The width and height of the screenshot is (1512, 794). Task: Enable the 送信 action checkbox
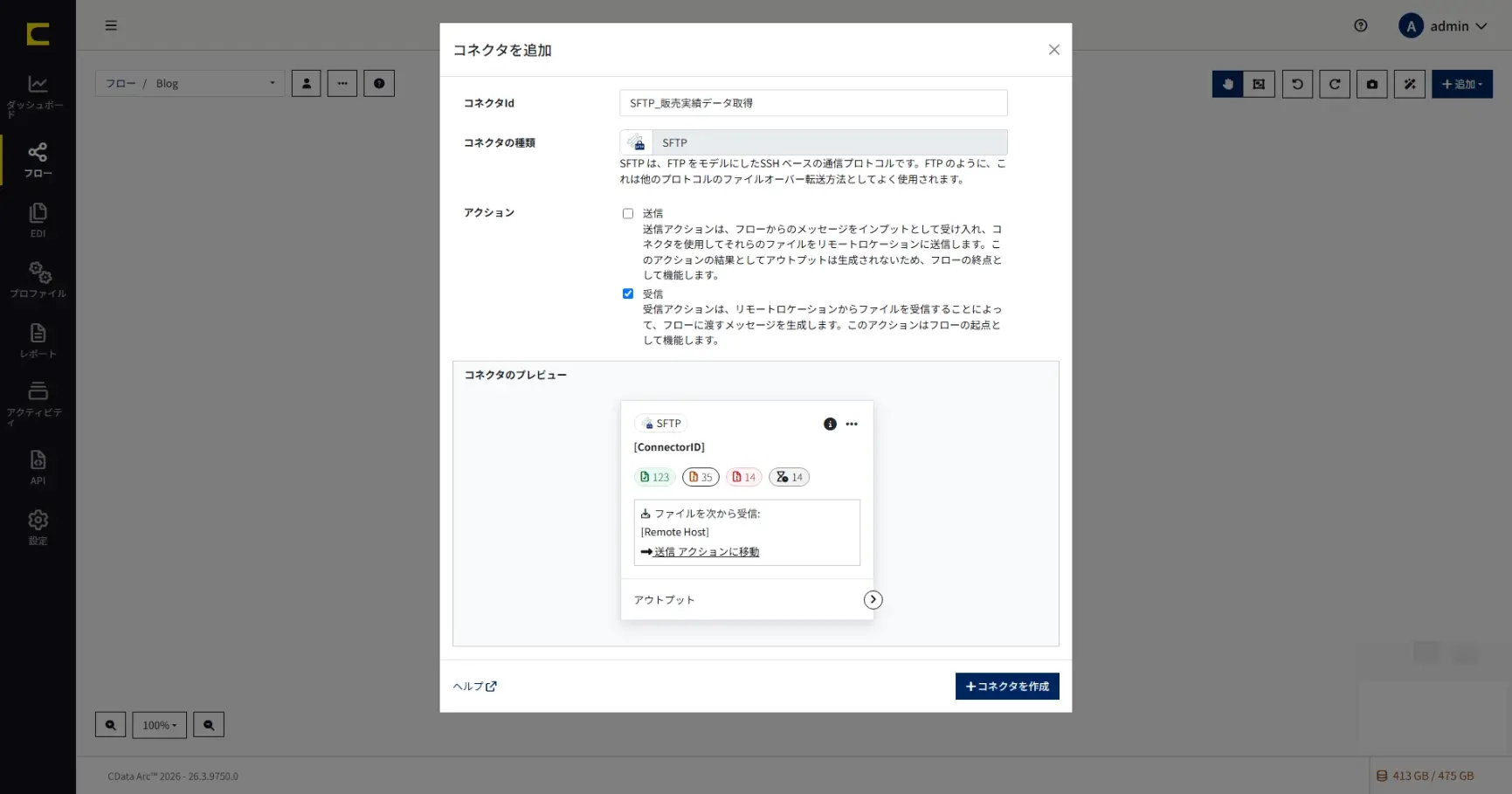[628, 213]
